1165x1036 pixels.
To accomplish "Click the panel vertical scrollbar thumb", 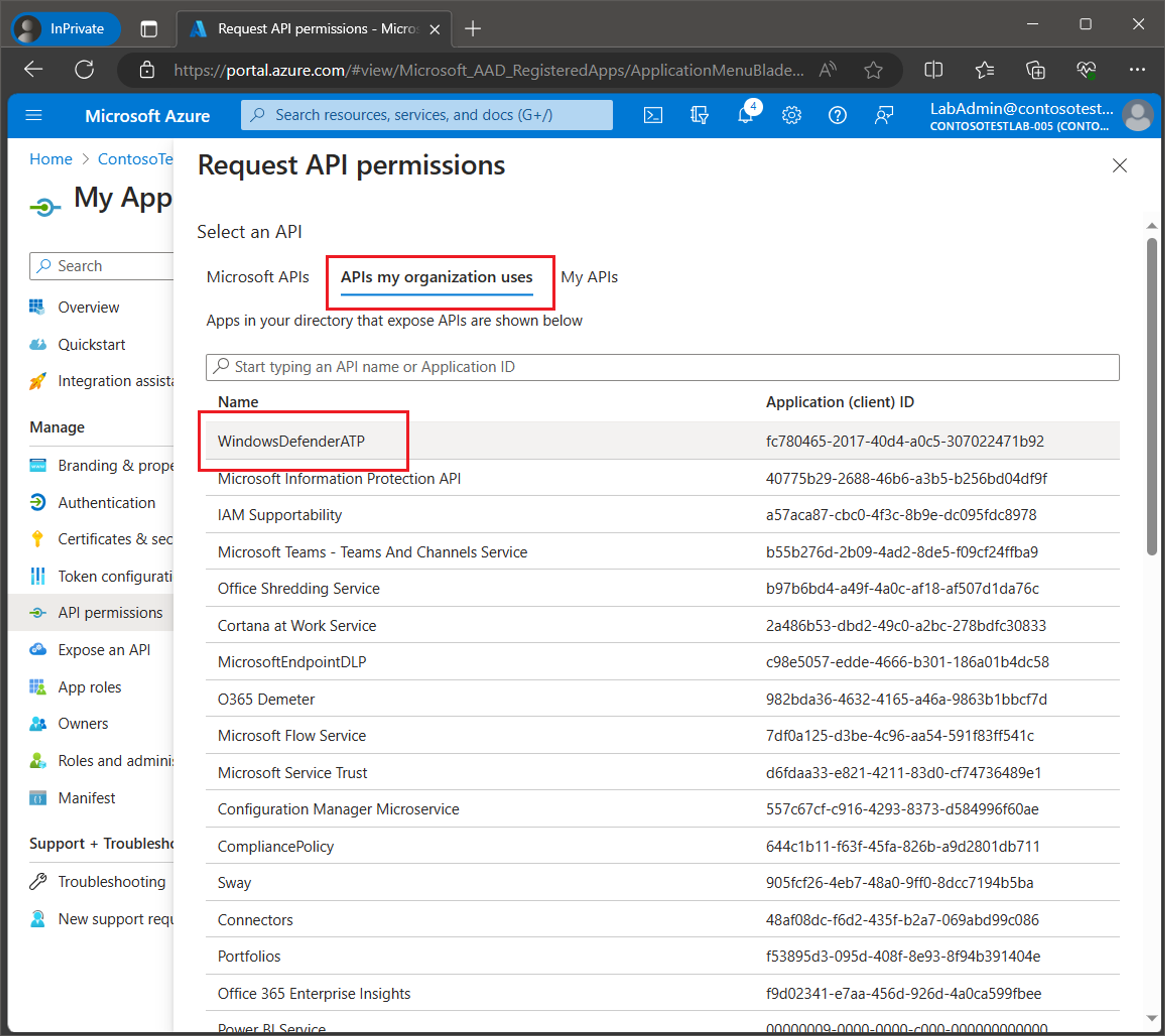I will (1151, 397).
